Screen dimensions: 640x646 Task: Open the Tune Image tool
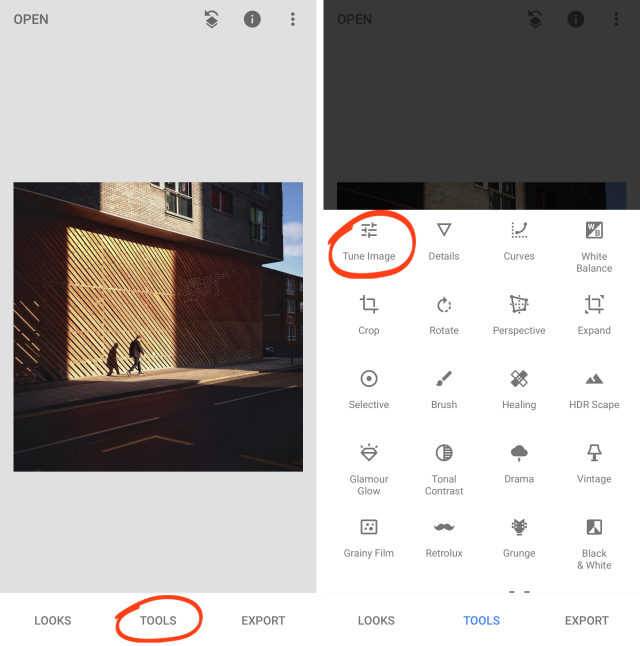tap(369, 242)
